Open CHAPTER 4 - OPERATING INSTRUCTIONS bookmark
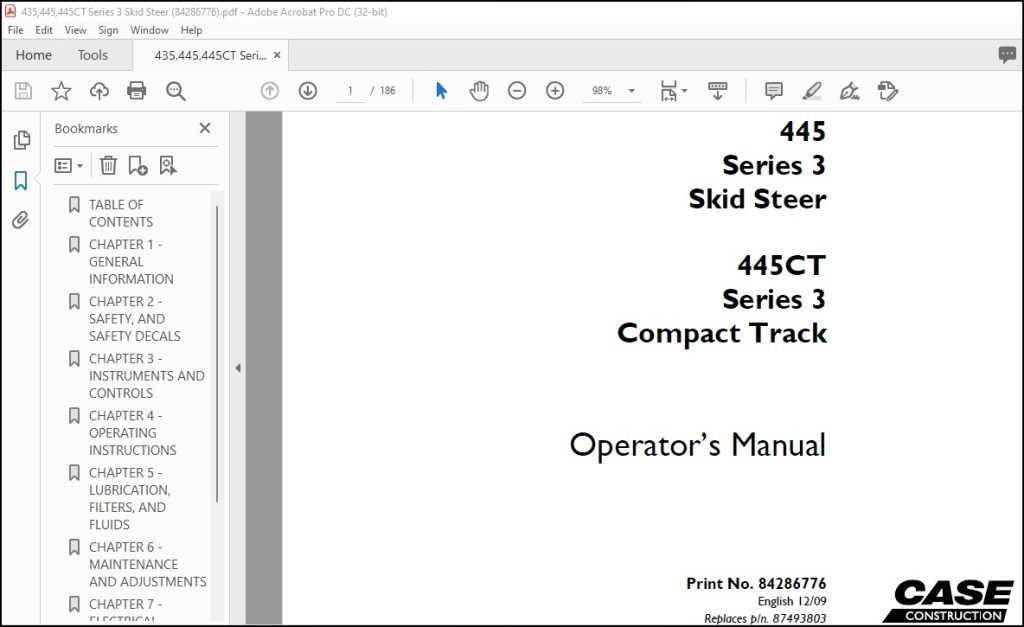The height and width of the screenshot is (627, 1024). click(x=133, y=432)
